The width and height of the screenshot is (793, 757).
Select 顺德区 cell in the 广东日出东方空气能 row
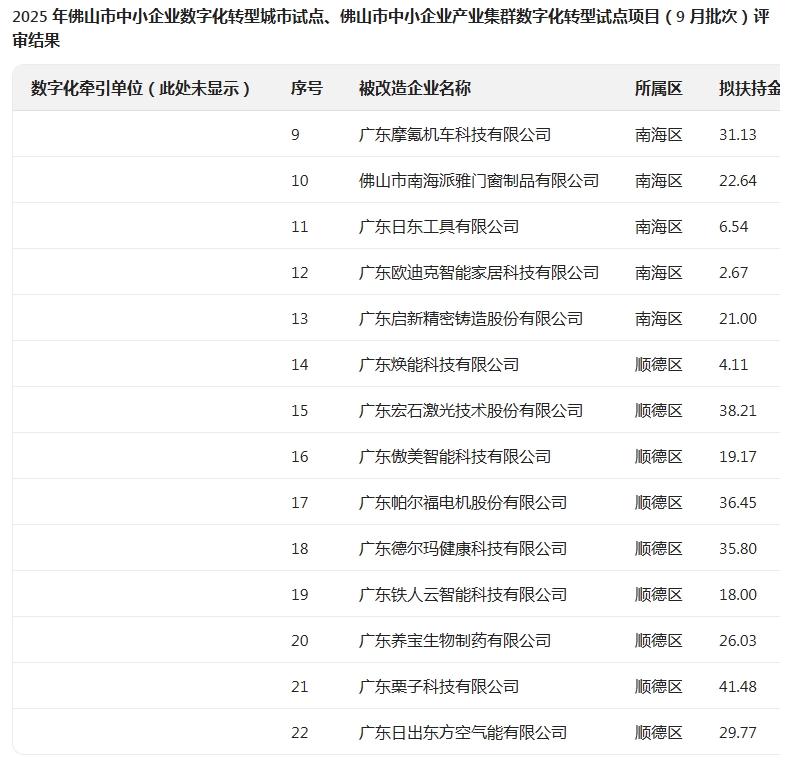(x=658, y=732)
